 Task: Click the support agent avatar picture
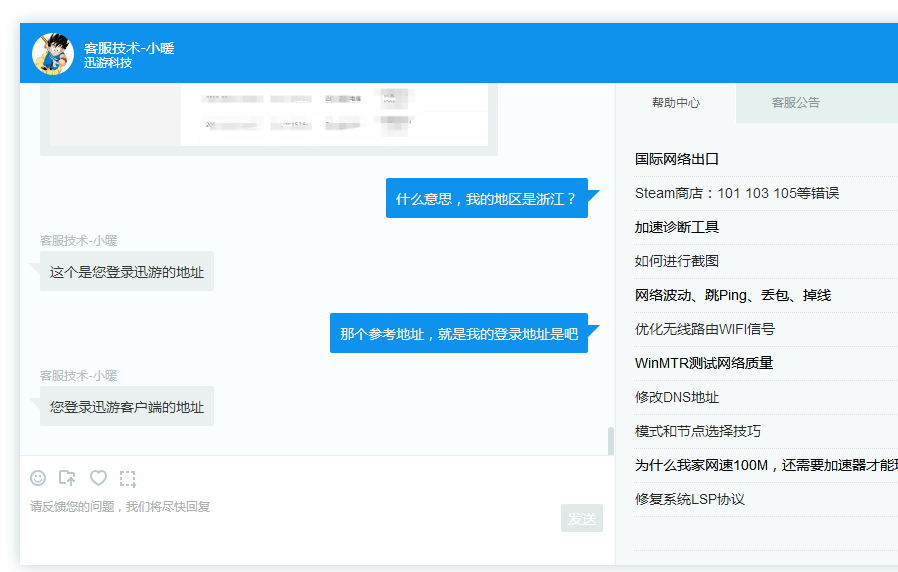(53, 54)
